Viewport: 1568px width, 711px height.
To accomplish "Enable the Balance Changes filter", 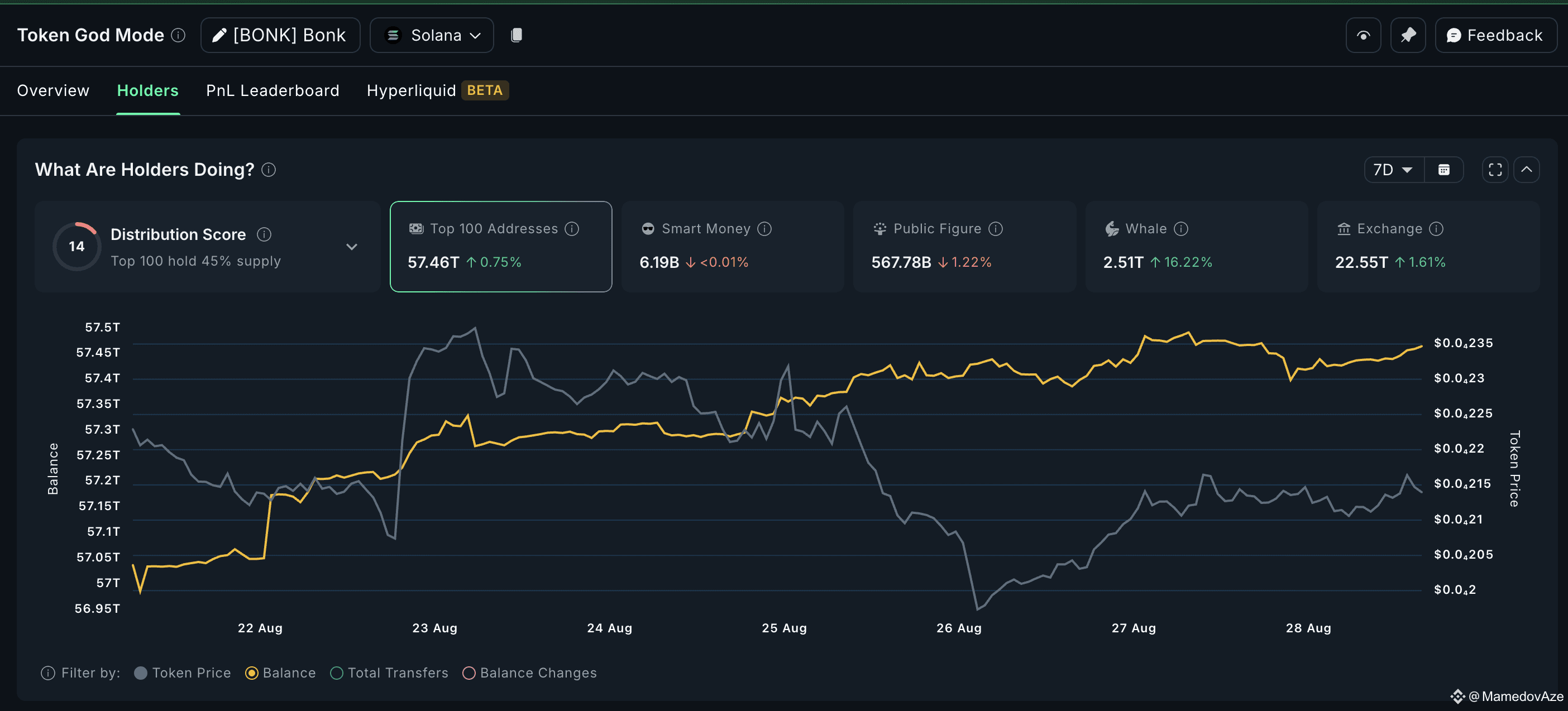I will pyautogui.click(x=529, y=672).
